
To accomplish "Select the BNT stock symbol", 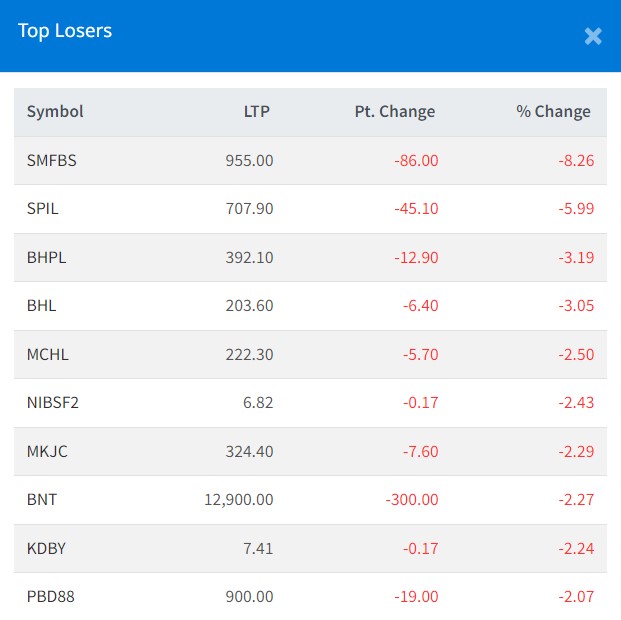I will [x=42, y=499].
